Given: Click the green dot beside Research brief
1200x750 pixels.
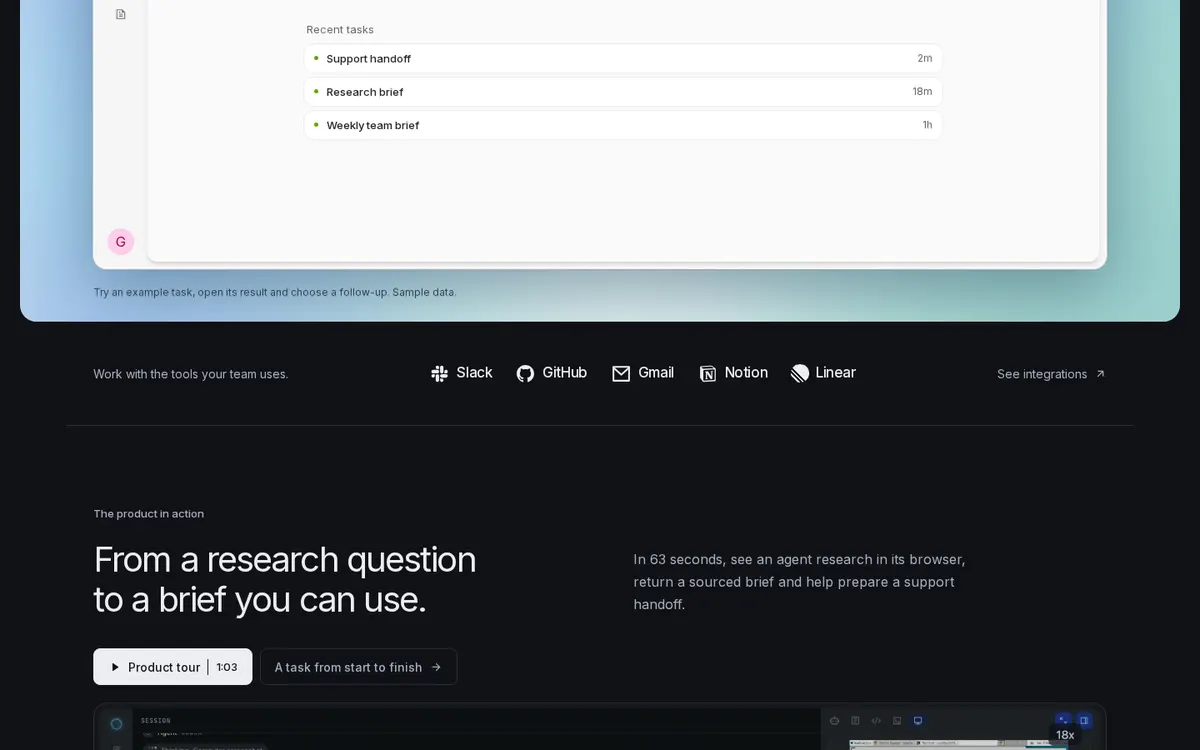Looking at the screenshot, I should (x=316, y=91).
